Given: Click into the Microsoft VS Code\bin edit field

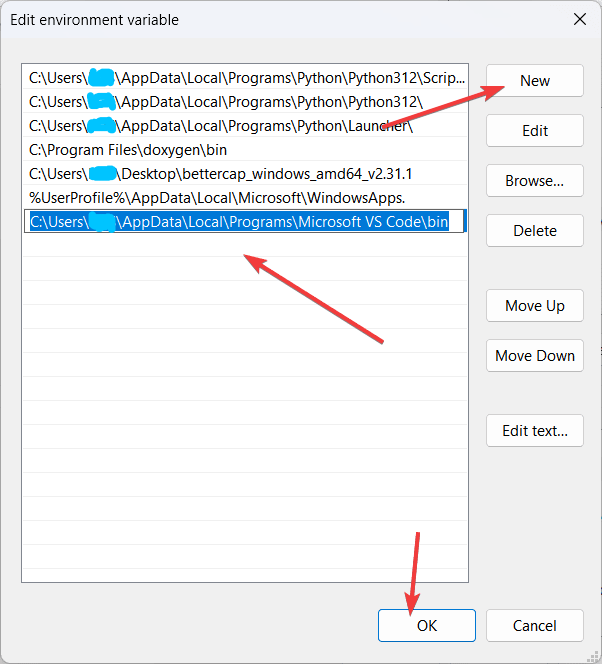Looking at the screenshot, I should [245, 221].
